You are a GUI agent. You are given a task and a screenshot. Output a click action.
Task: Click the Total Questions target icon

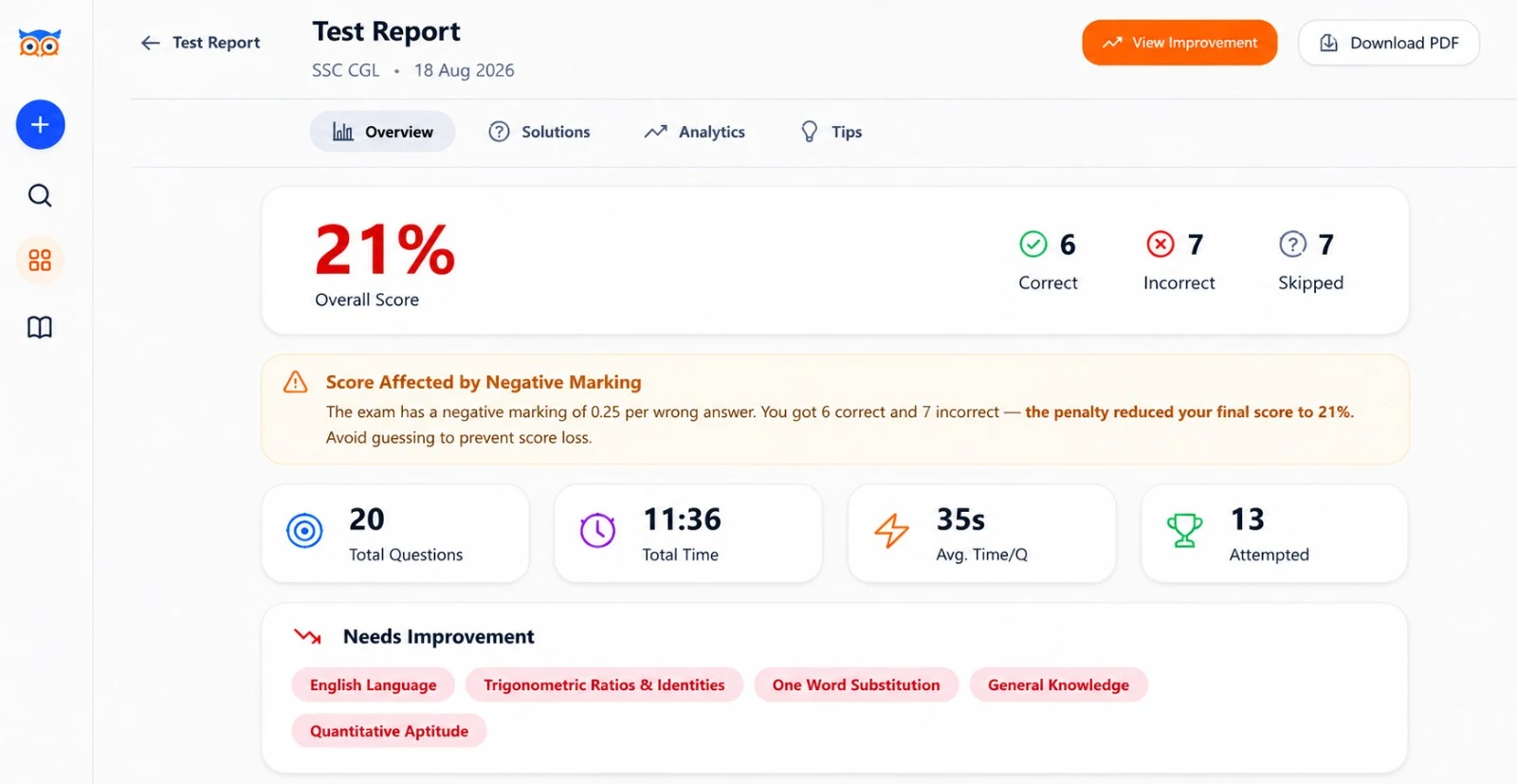(x=304, y=531)
